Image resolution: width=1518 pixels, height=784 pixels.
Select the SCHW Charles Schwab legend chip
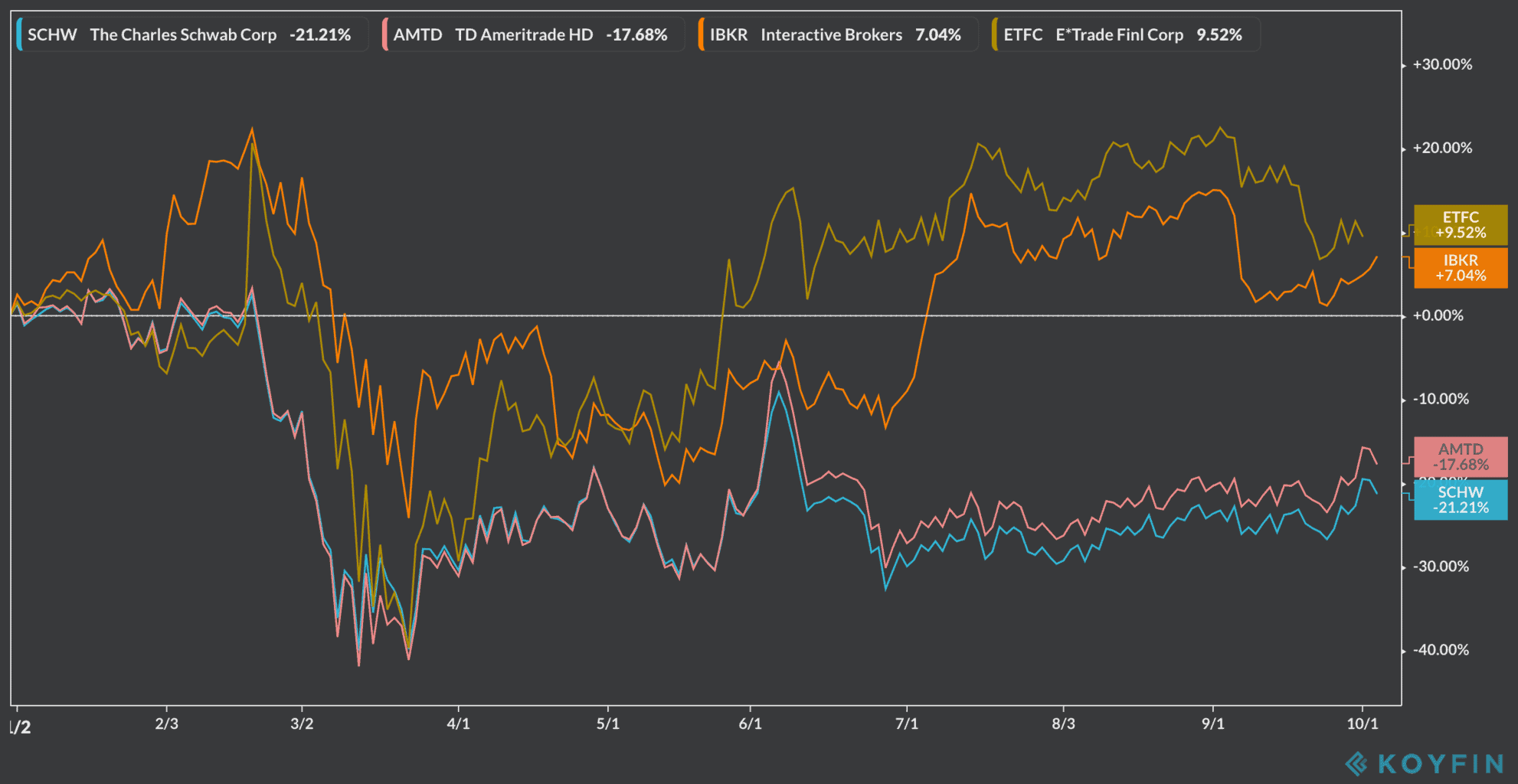coord(191,34)
